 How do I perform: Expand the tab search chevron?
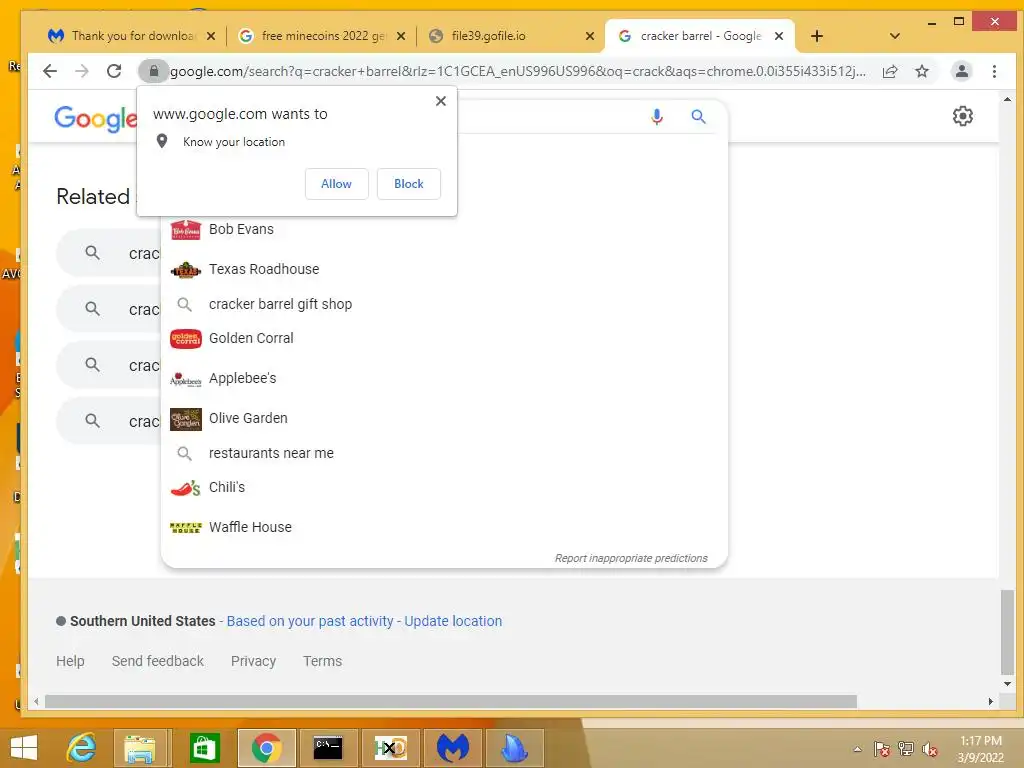[895, 36]
